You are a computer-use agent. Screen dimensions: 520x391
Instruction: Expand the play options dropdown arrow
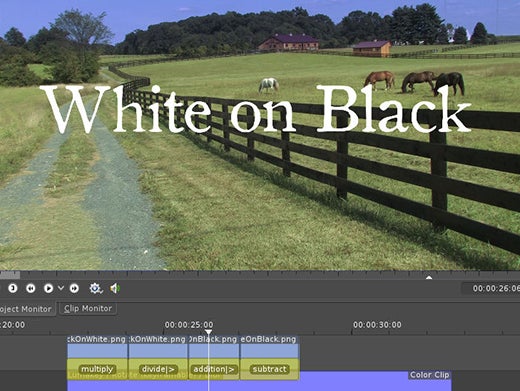pyautogui.click(x=61, y=288)
